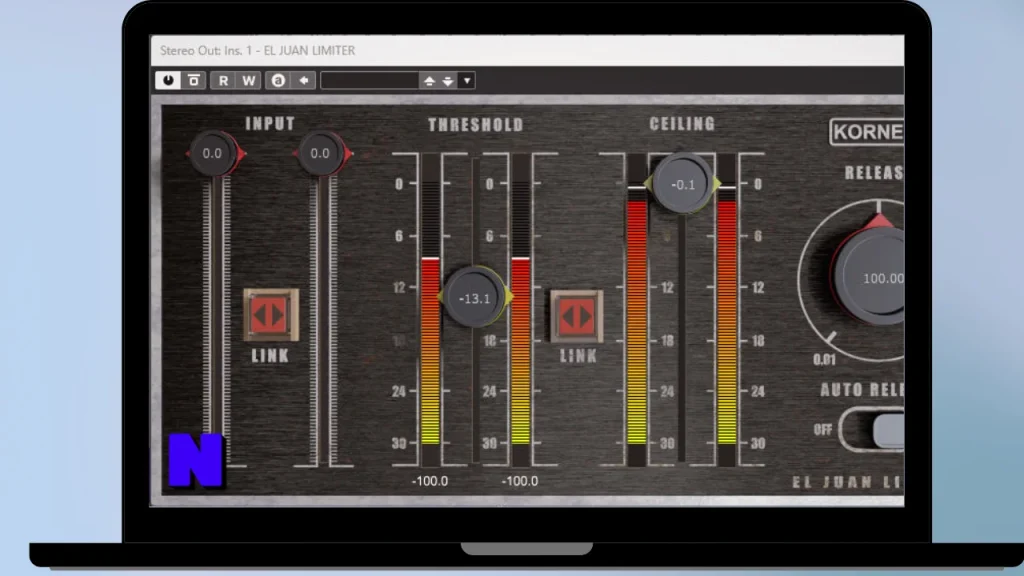Image resolution: width=1024 pixels, height=576 pixels.
Task: Toggle the Auto Release OFF switch
Action: pyautogui.click(x=872, y=430)
